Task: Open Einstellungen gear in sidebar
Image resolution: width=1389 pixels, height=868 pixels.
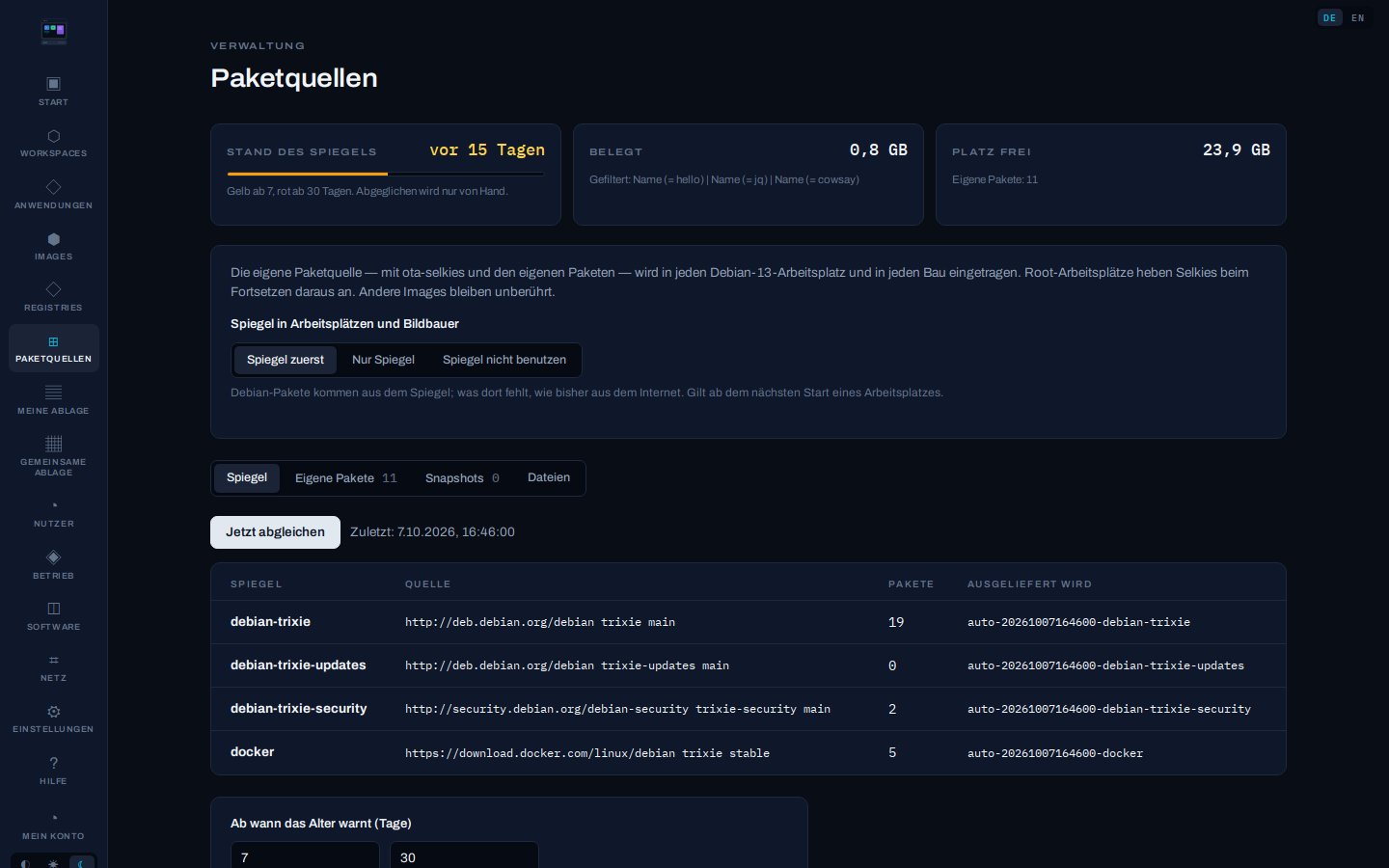Action: (x=54, y=719)
